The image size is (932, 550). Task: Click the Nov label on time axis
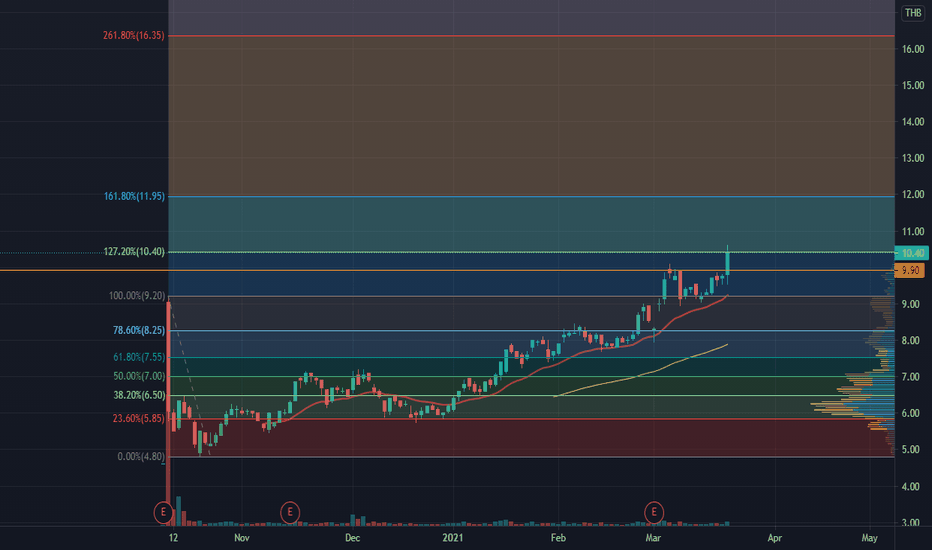tap(241, 538)
